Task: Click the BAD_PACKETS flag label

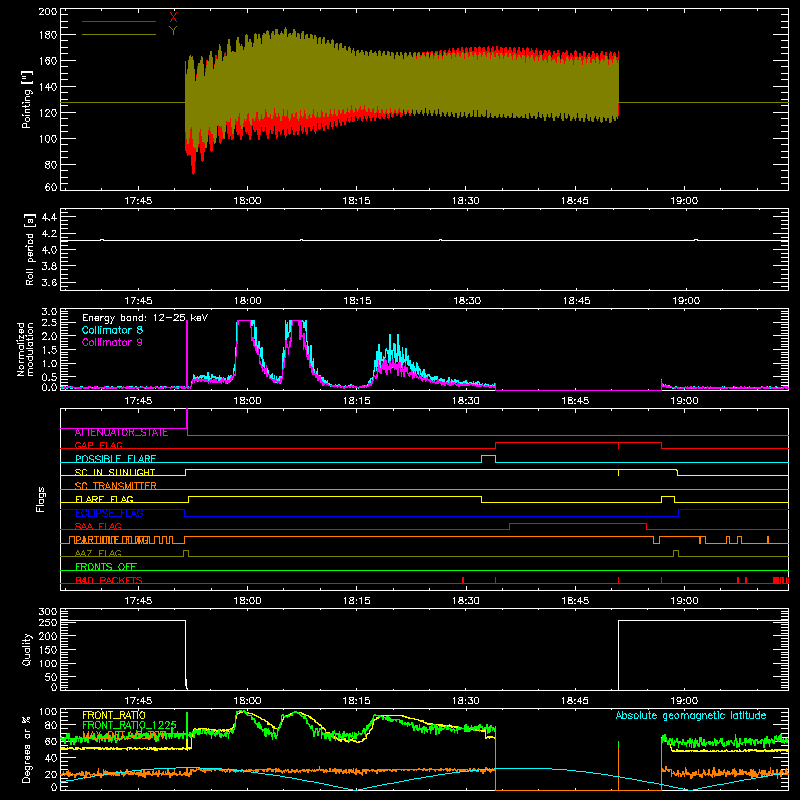Action: pyautogui.click(x=109, y=580)
